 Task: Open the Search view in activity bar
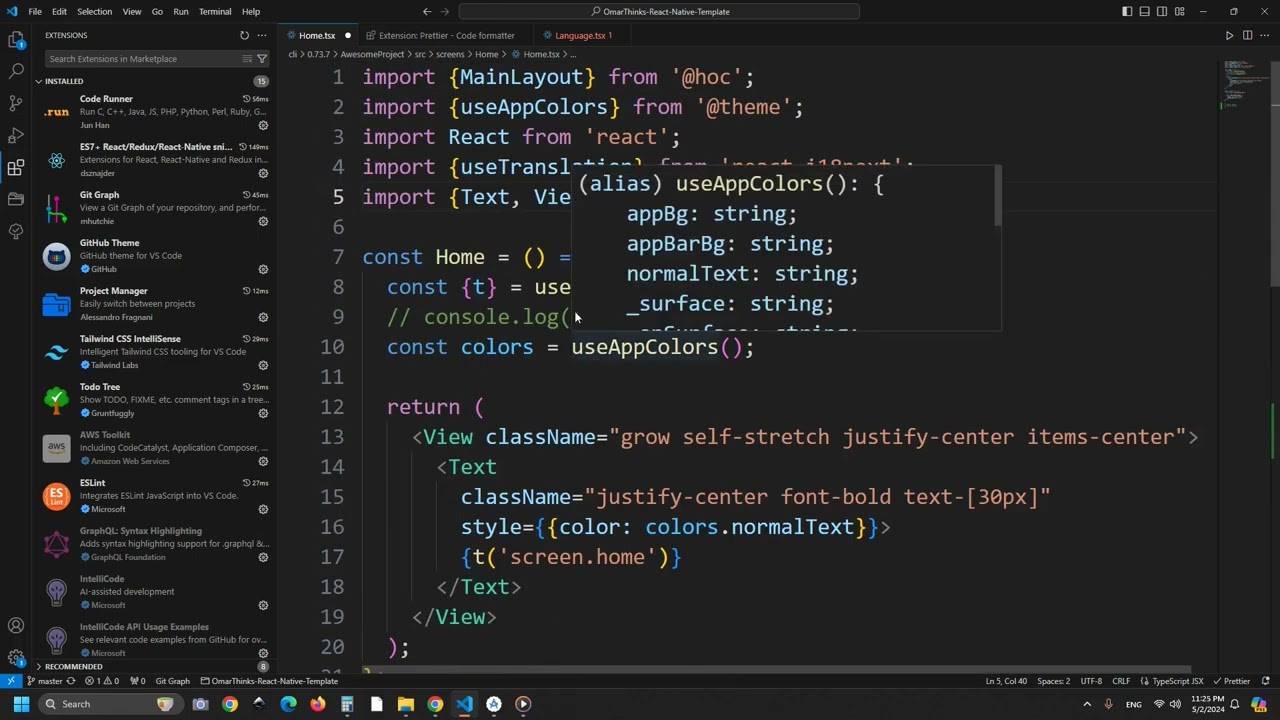click(x=16, y=71)
